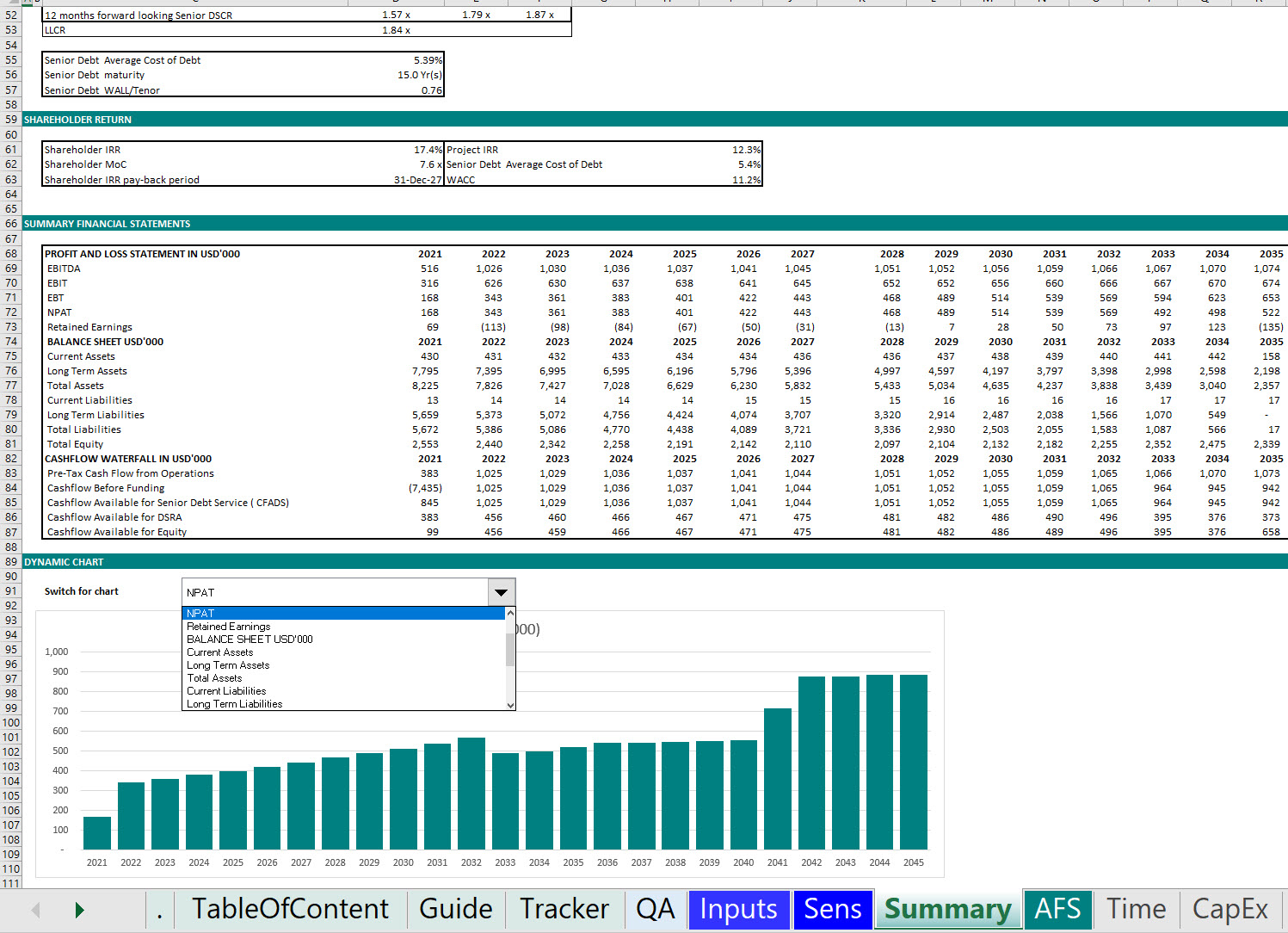Choose Long Term Liabilities list option
The height and width of the screenshot is (933, 1288).
[x=343, y=704]
